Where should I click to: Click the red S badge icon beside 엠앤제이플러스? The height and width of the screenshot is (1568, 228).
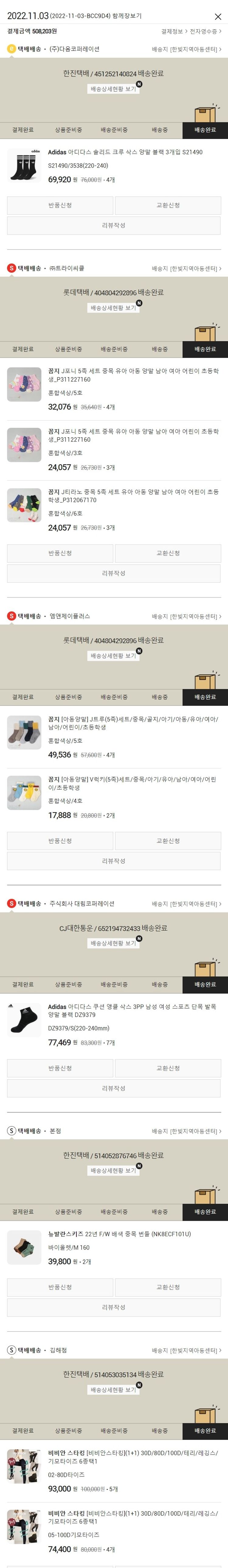click(x=11, y=616)
